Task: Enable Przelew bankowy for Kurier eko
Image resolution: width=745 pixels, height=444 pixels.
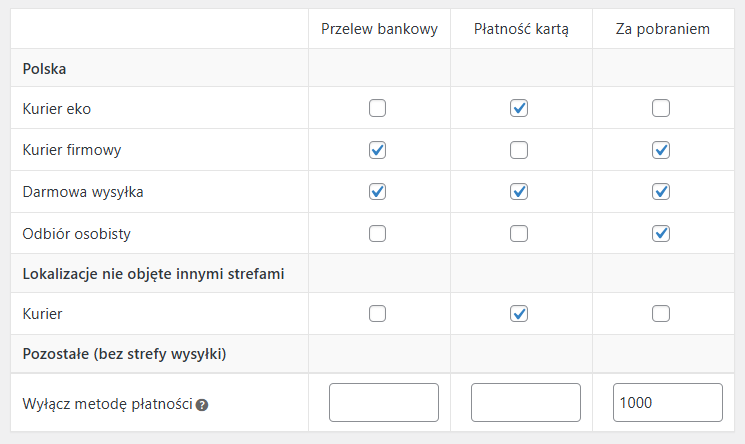Action: [x=377, y=108]
